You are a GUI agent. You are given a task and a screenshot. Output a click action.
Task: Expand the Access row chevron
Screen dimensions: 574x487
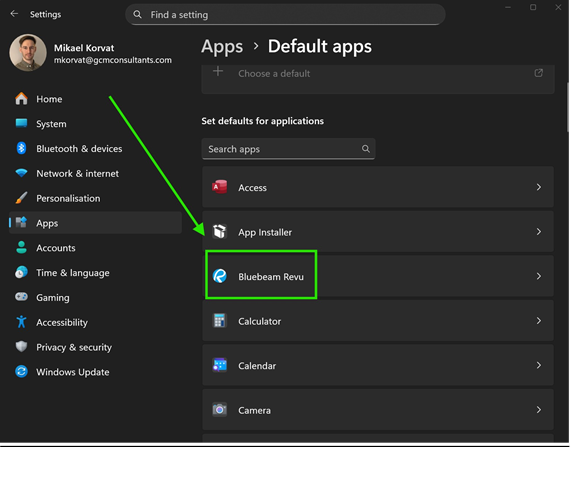point(538,187)
